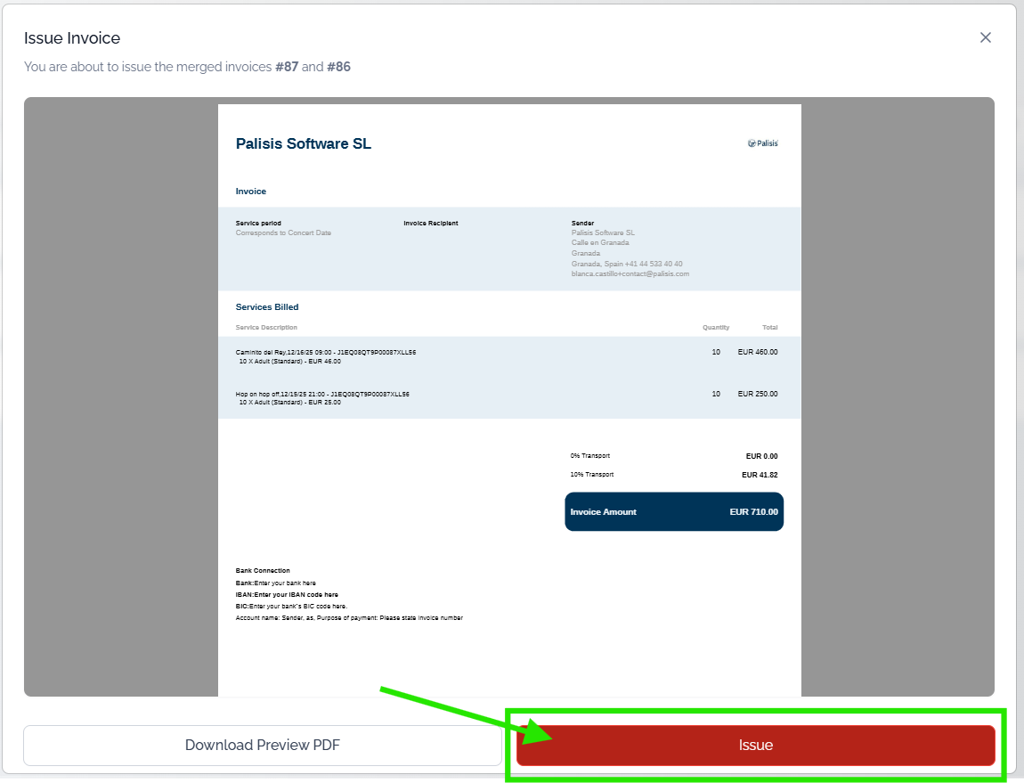Click the 'Services Billed' heading

[267, 307]
